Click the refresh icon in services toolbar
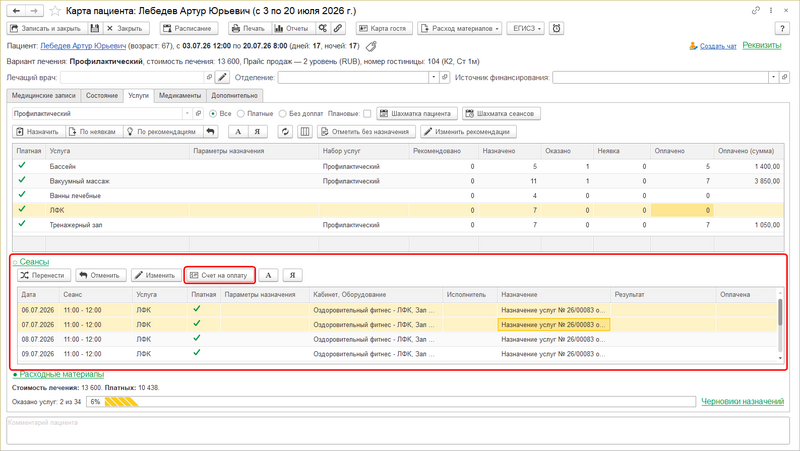The image size is (800, 451). (285, 132)
